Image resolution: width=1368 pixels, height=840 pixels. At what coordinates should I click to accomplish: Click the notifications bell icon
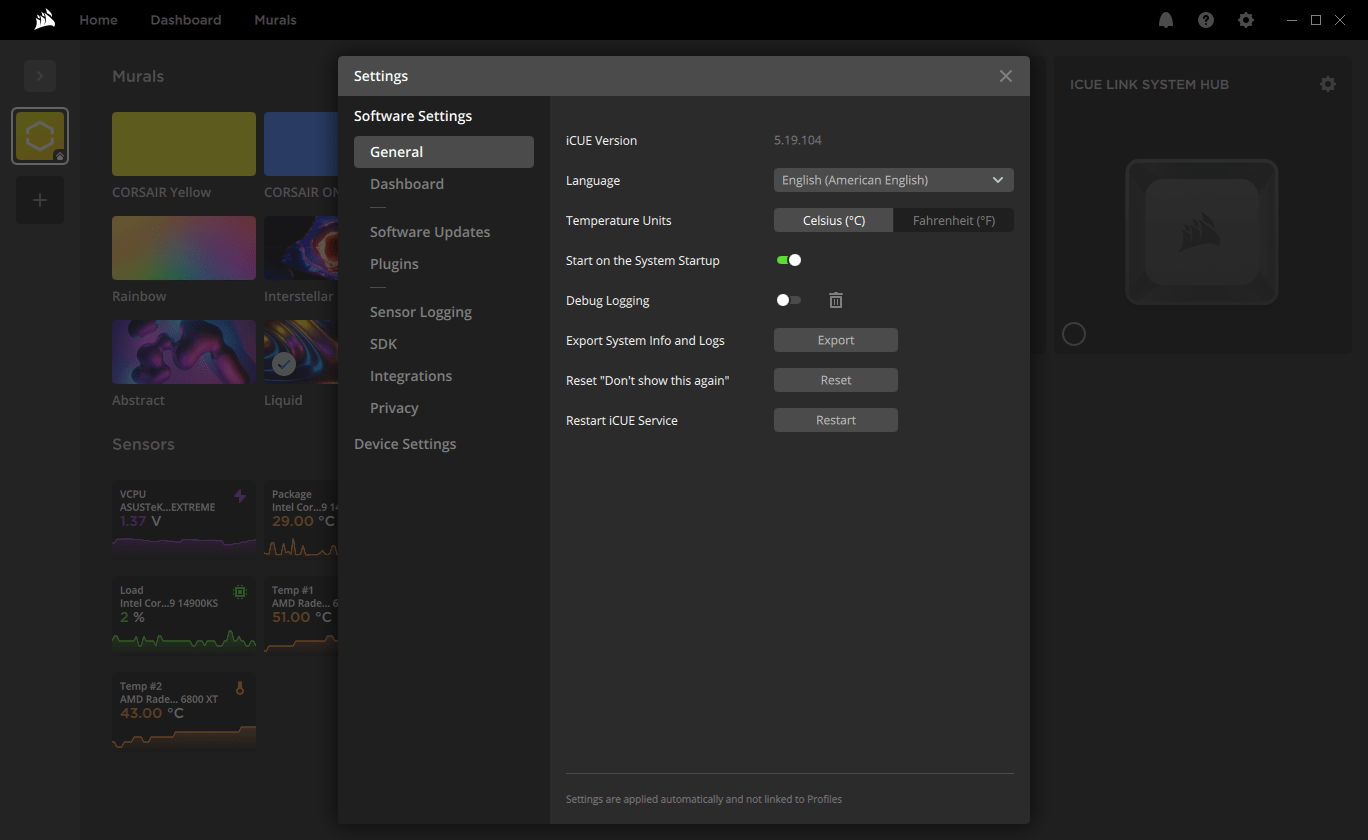pyautogui.click(x=1166, y=20)
